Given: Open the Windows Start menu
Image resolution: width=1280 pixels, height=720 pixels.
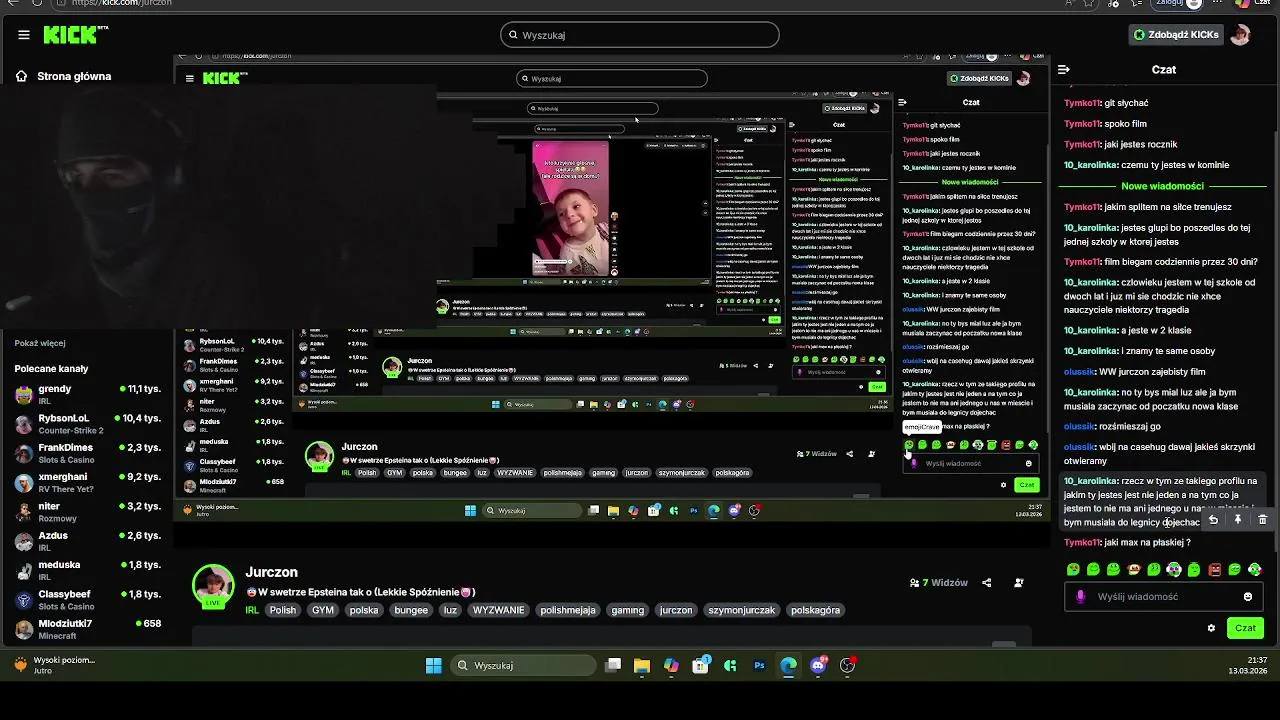Looking at the screenshot, I should [x=433, y=665].
